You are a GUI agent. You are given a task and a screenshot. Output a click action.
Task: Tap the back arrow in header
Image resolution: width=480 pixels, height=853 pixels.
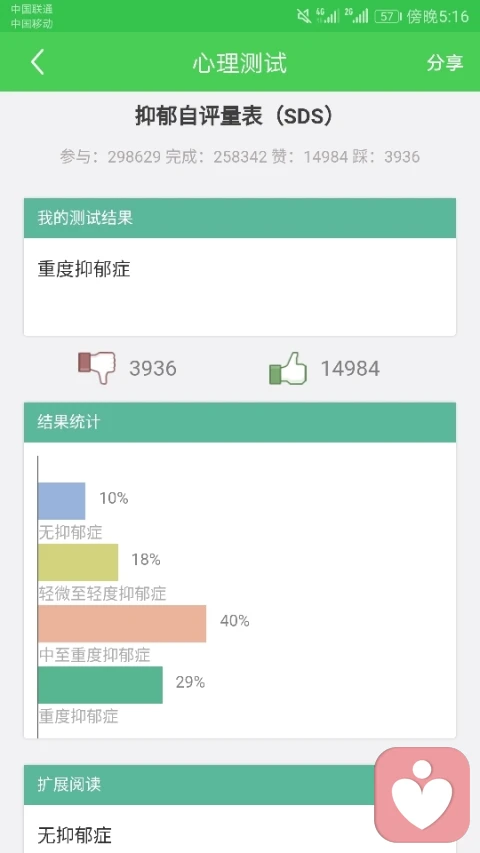[x=37, y=62]
